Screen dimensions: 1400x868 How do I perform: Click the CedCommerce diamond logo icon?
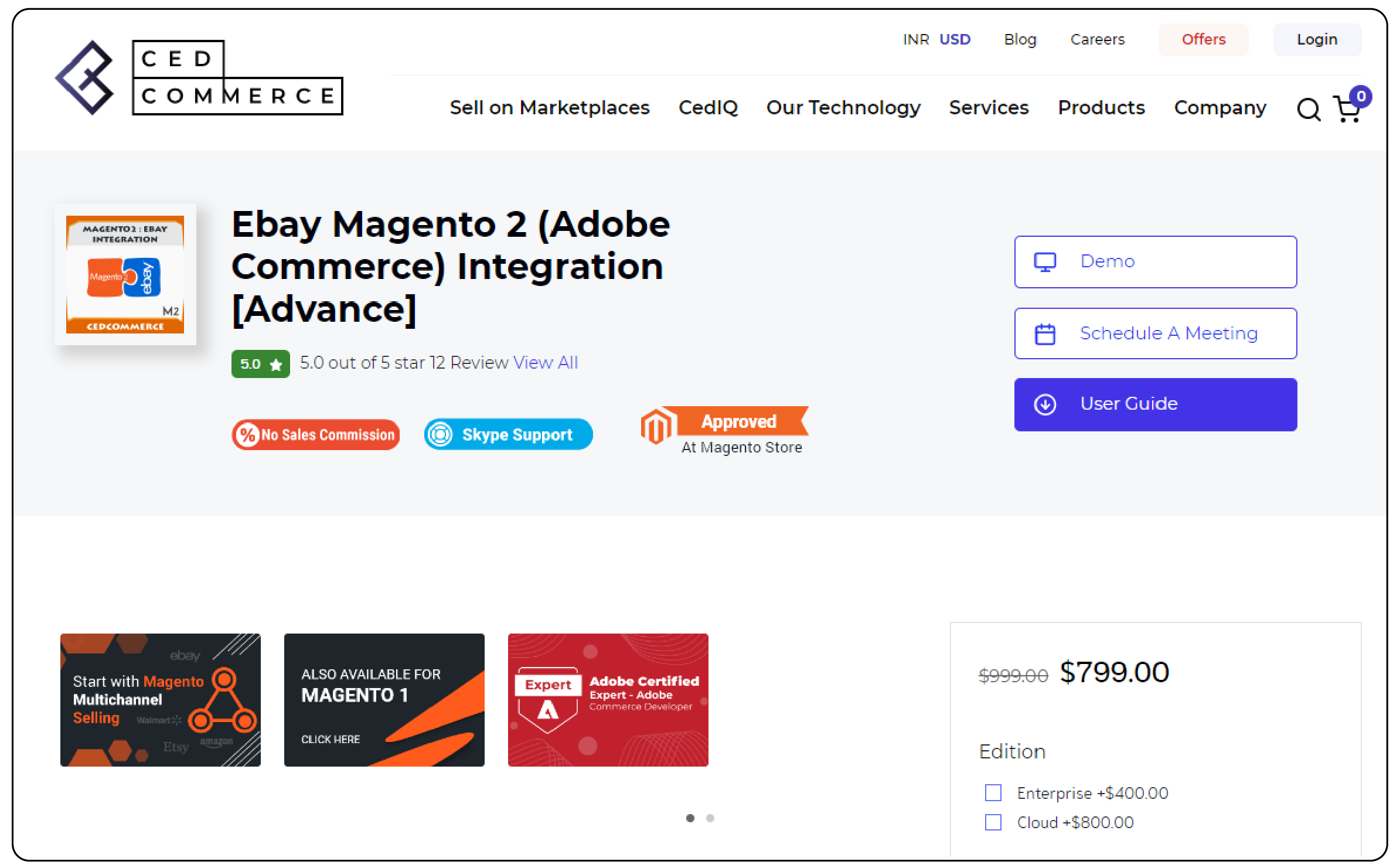[85, 77]
